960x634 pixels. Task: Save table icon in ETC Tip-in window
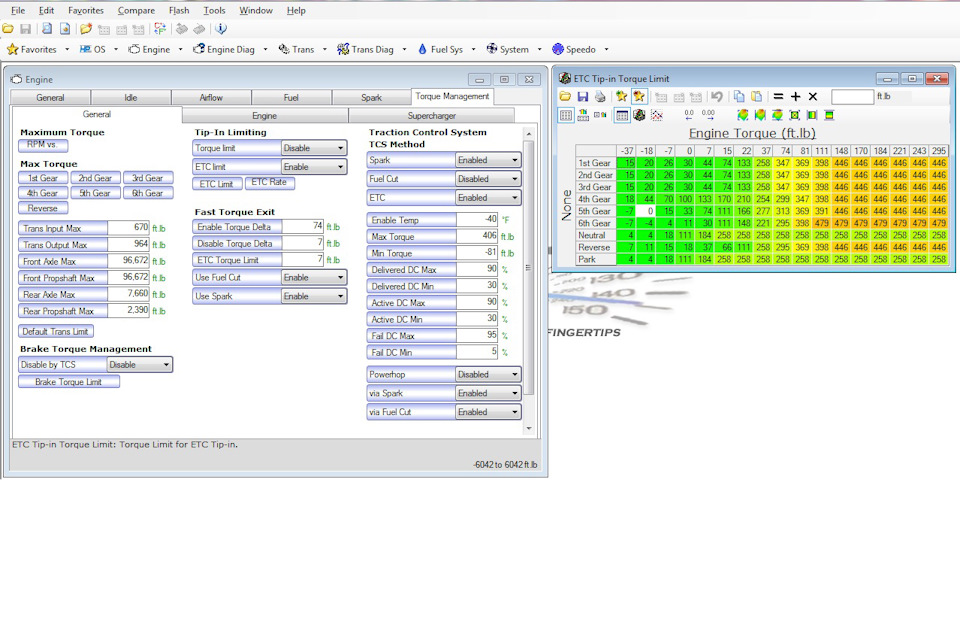tap(582, 97)
